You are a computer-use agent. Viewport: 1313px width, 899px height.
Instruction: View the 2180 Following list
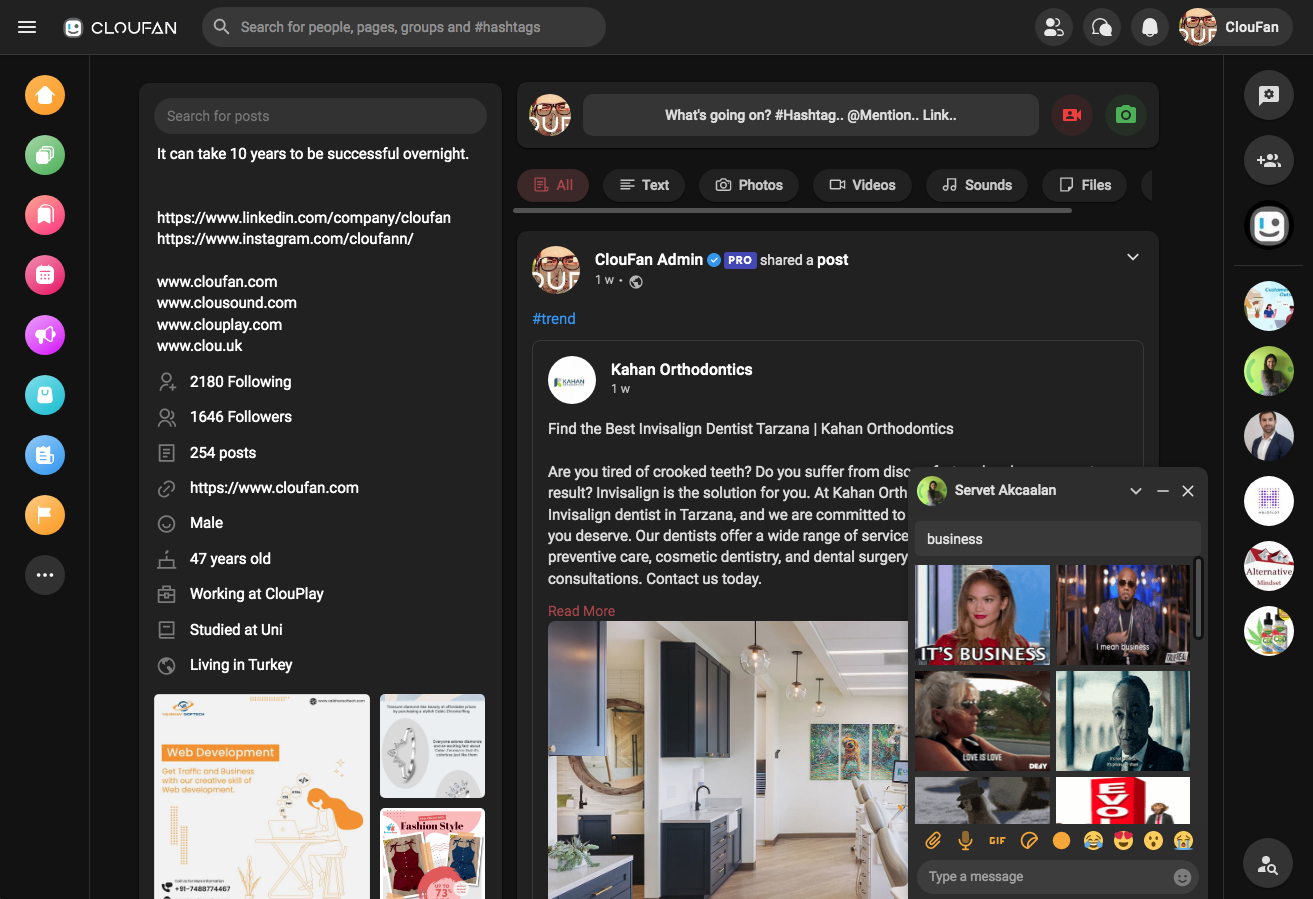[240, 382]
